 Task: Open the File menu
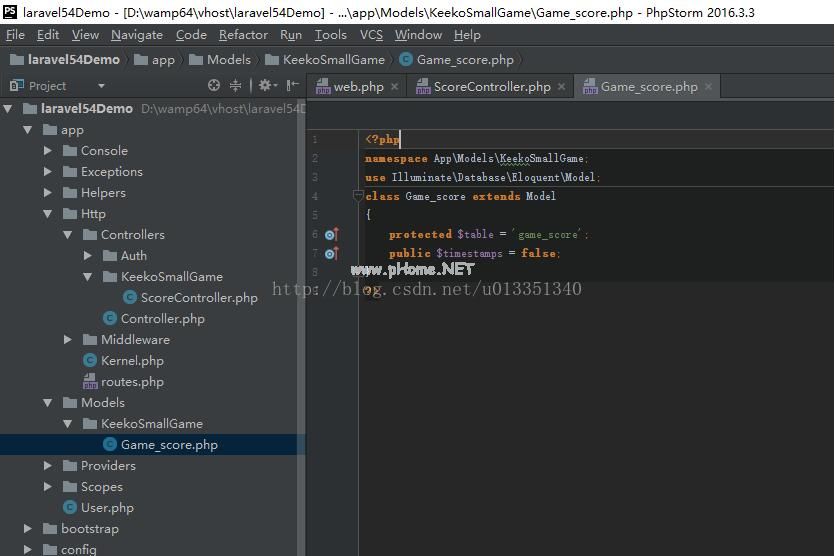pos(15,35)
